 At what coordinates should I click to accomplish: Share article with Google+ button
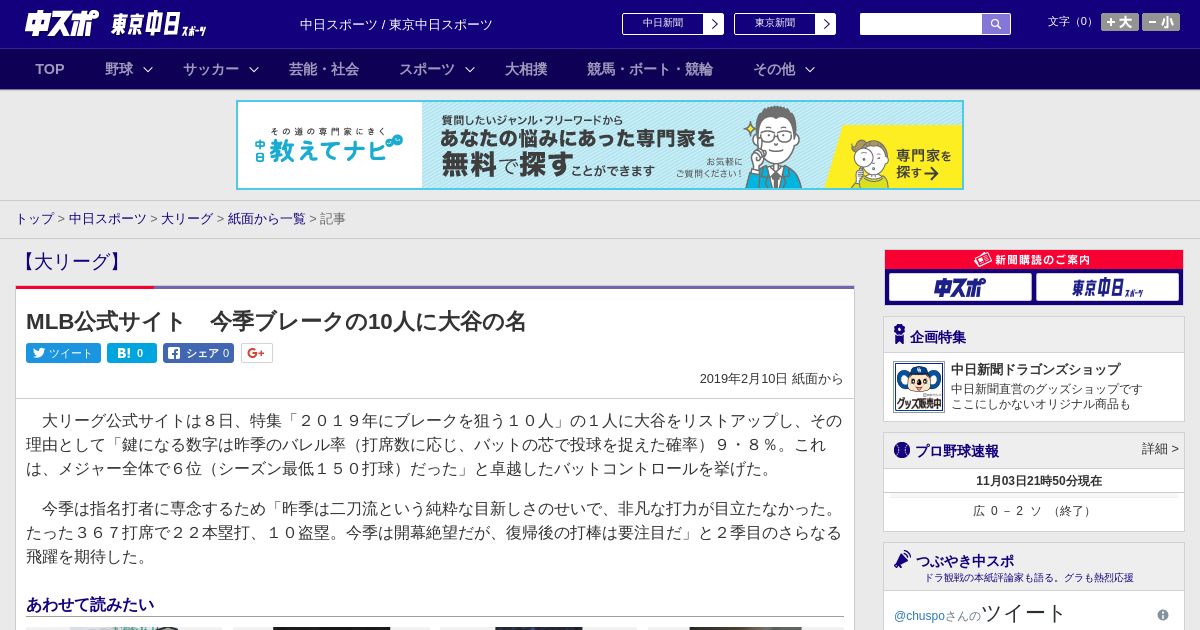point(257,353)
